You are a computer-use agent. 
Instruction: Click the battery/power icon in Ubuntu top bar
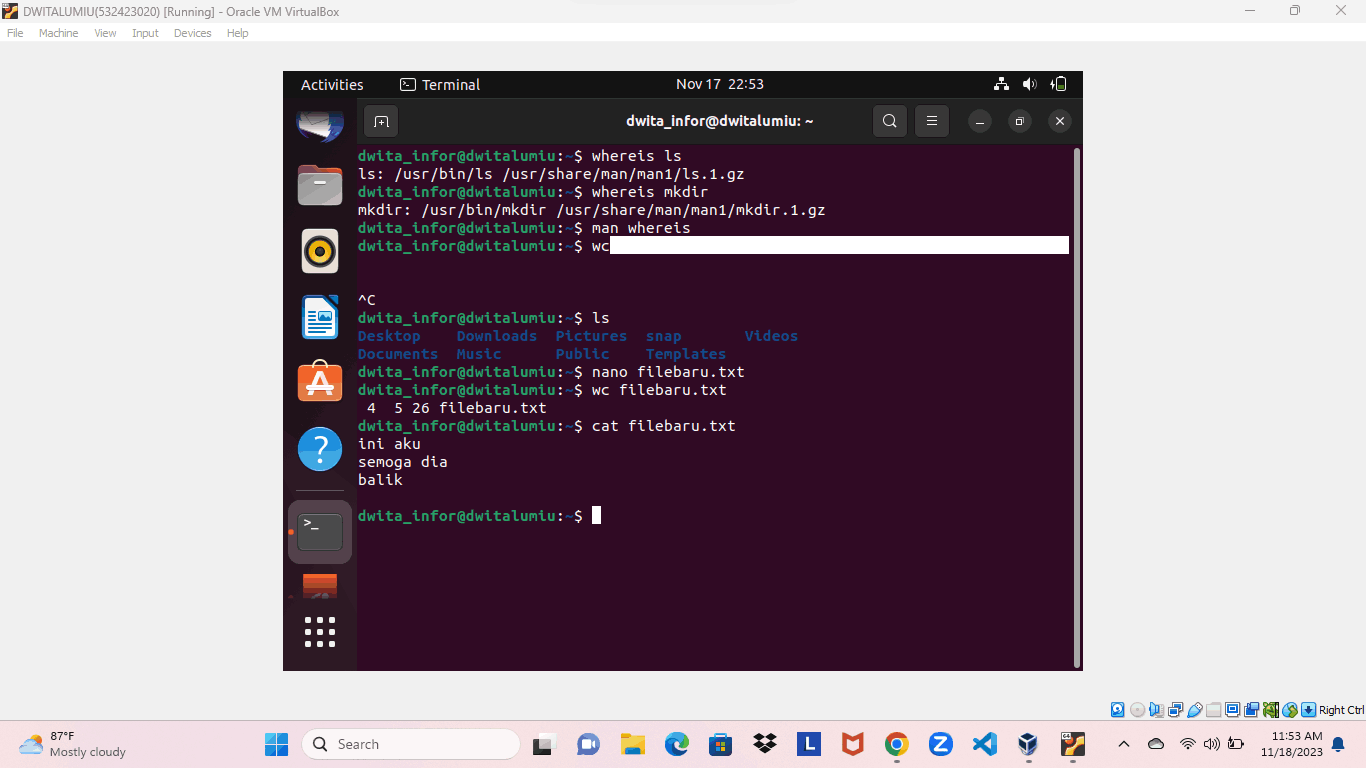pyautogui.click(x=1060, y=84)
